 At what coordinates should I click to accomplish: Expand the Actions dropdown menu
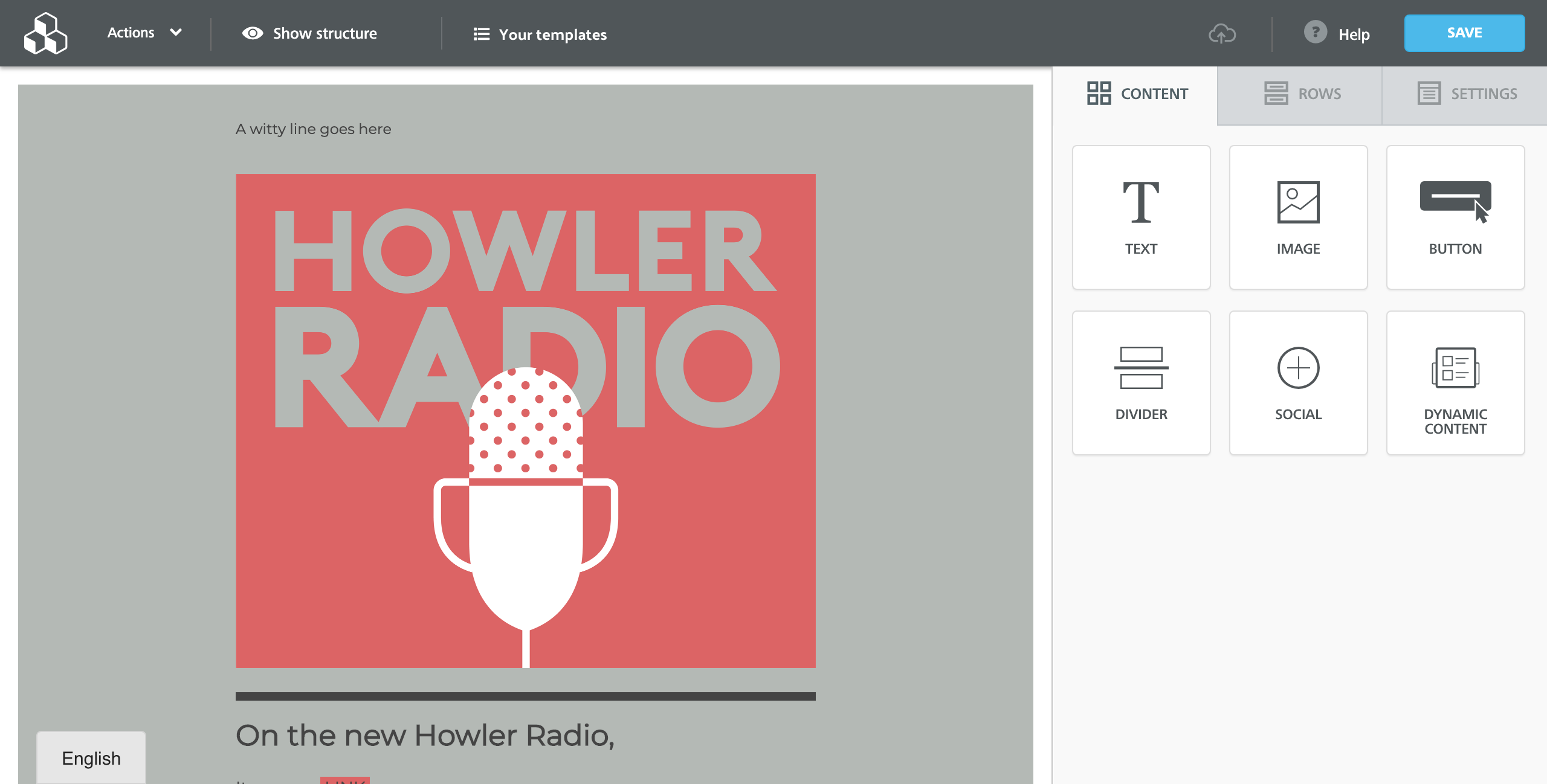point(144,33)
